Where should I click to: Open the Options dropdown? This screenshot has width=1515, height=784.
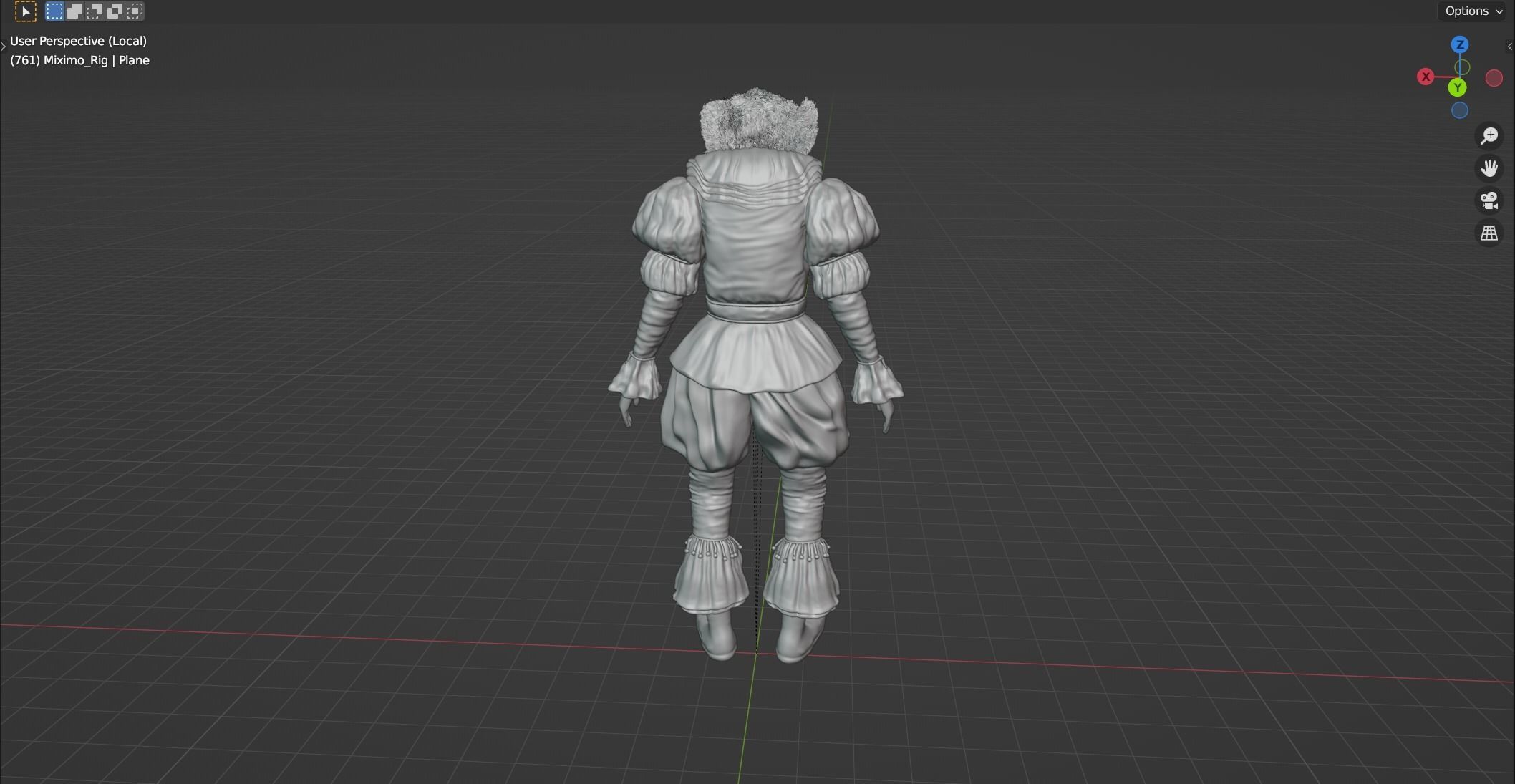(x=1473, y=11)
